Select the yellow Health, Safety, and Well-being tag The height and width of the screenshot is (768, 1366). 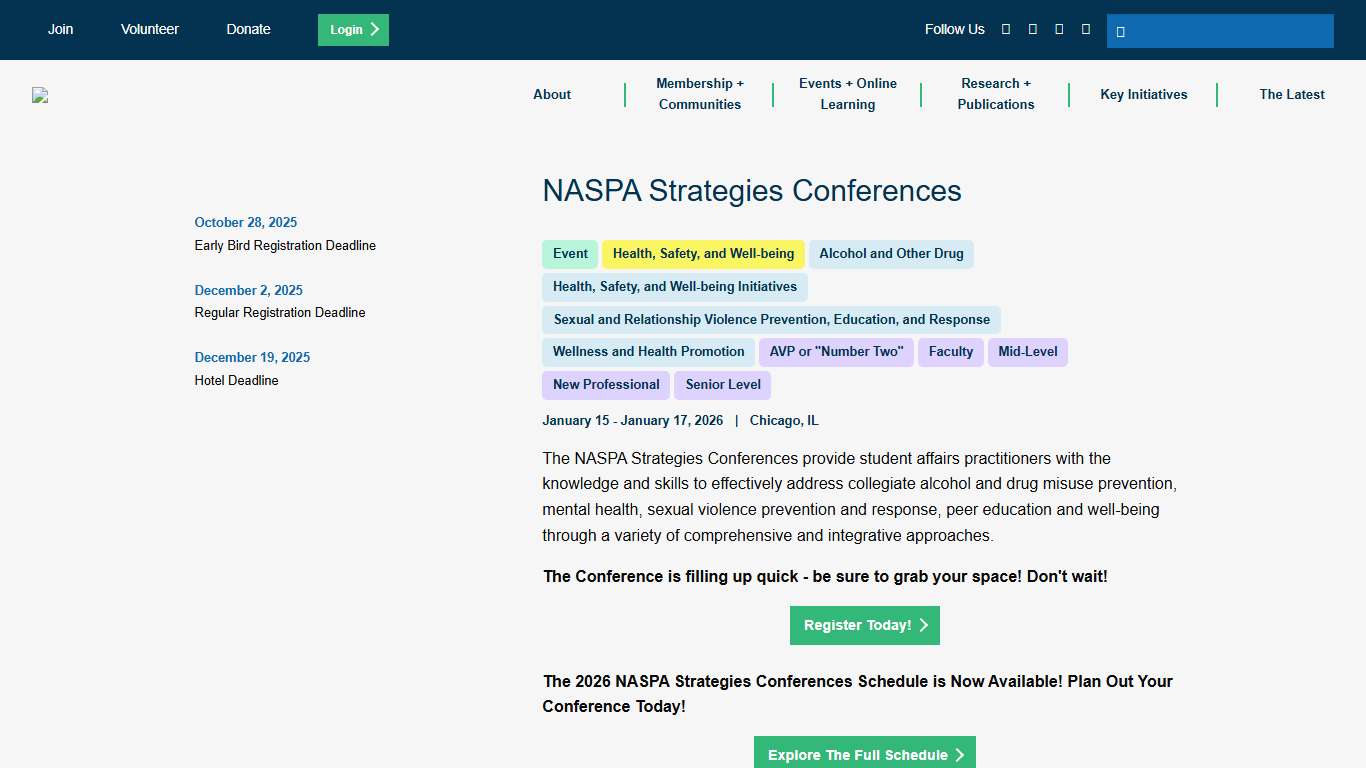(x=703, y=254)
